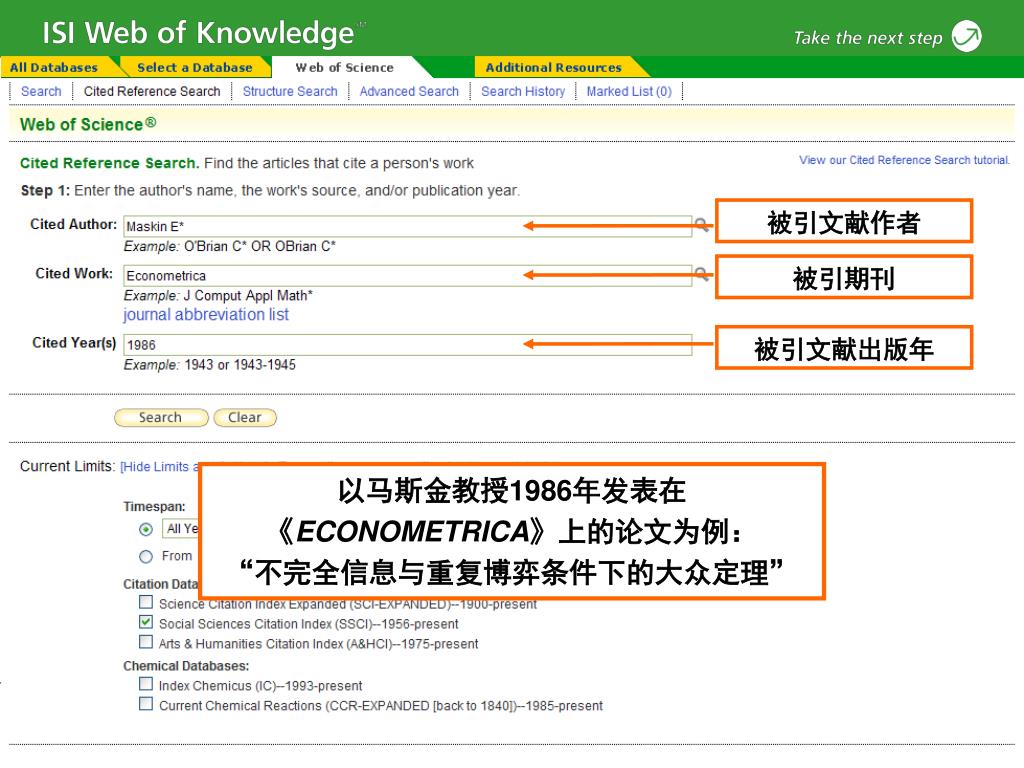1024x768 pixels.
Task: Click the Take the next step arrow icon
Action: pyautogui.click(x=967, y=36)
